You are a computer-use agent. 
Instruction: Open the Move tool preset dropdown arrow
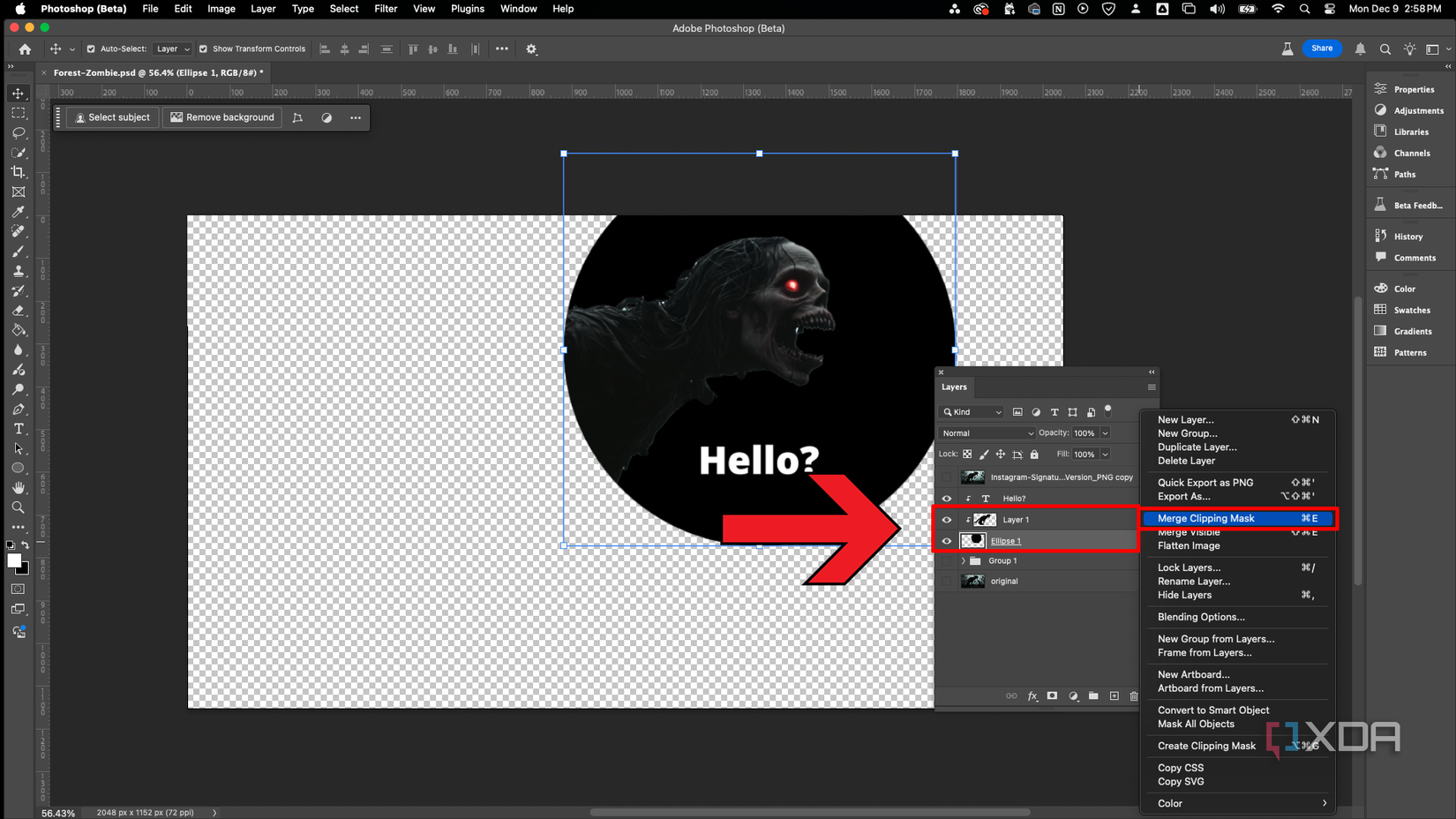point(72,49)
